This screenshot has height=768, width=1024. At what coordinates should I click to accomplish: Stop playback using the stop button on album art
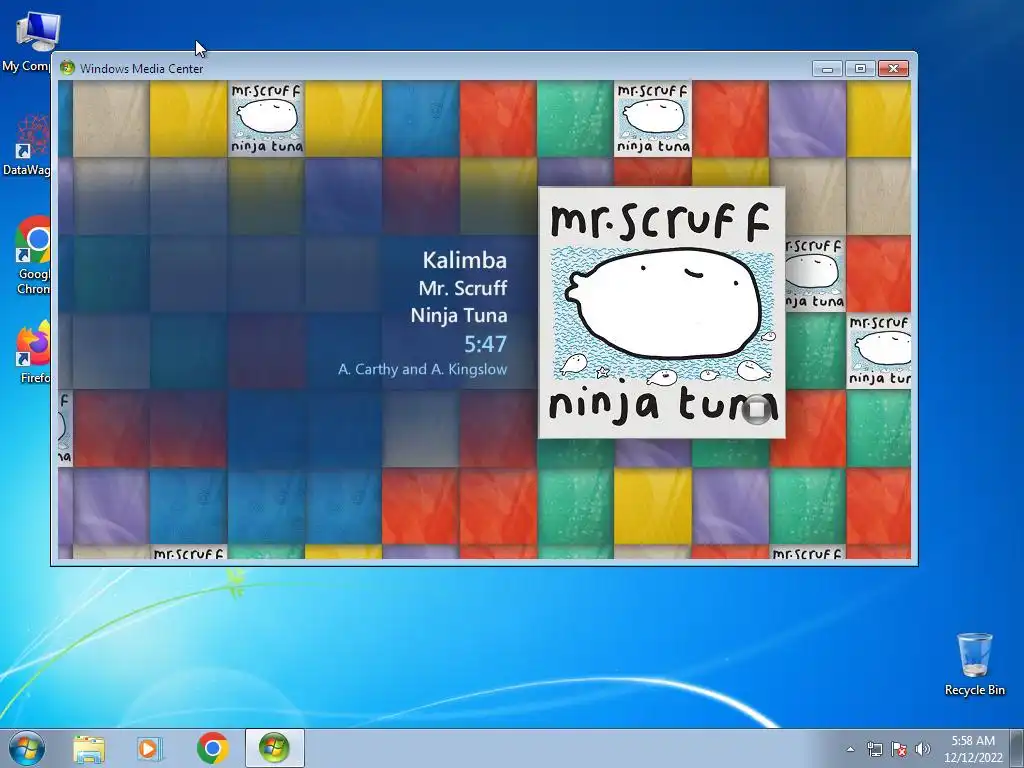tap(757, 409)
